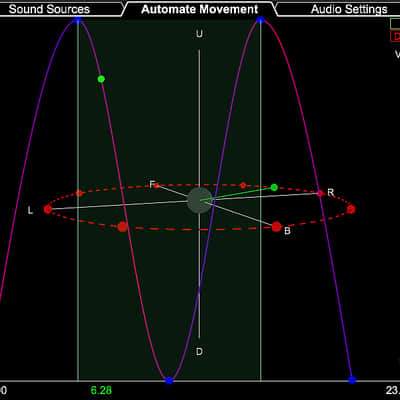Click the R direction label
The width and height of the screenshot is (400, 400).
(331, 193)
